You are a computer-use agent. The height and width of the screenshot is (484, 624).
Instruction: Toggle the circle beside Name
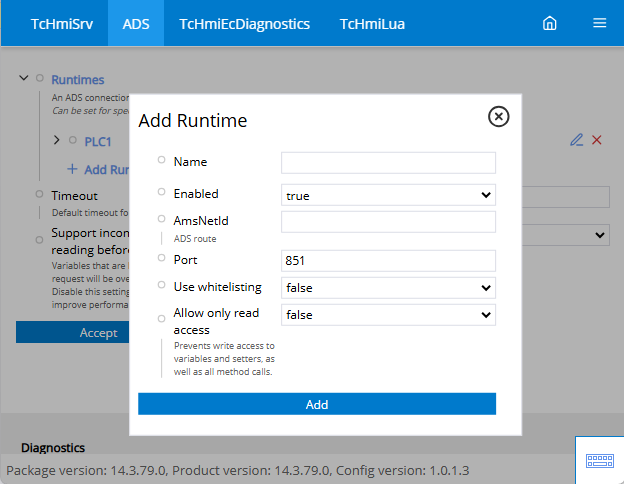pos(161,160)
